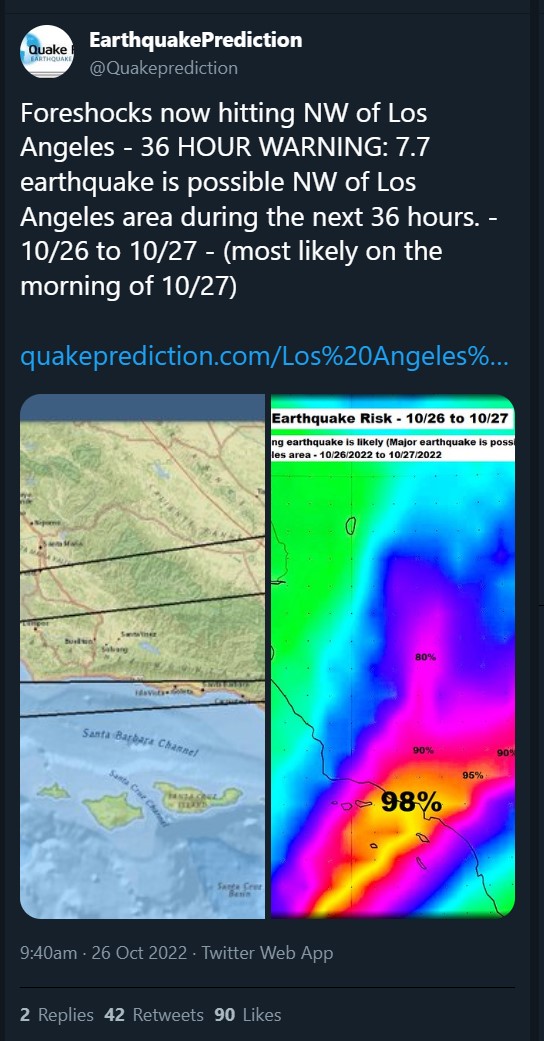Open the EarthquakePrediction profile avatar
The width and height of the screenshot is (544, 1041).
[x=46, y=52]
